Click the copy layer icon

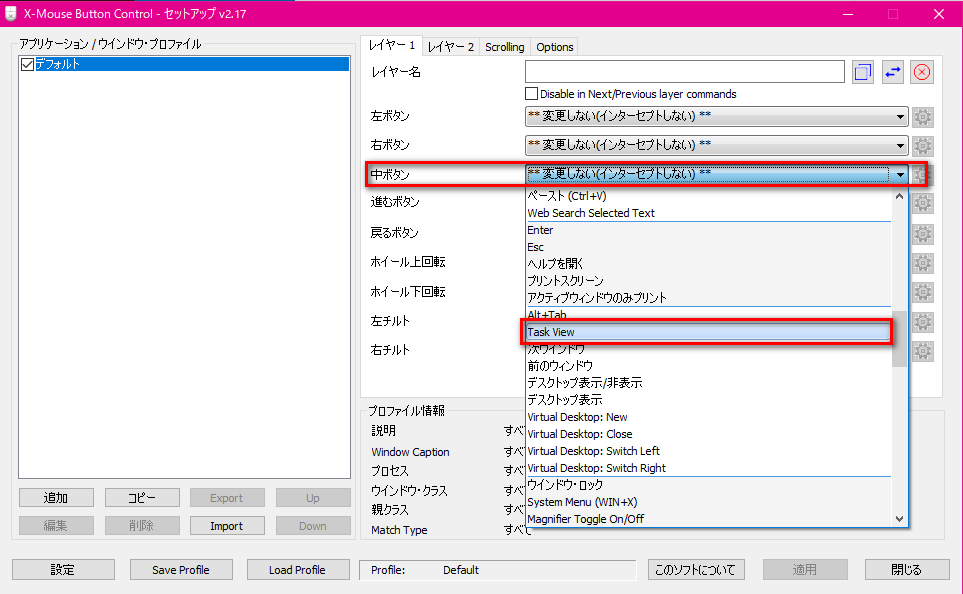pyautogui.click(x=863, y=72)
